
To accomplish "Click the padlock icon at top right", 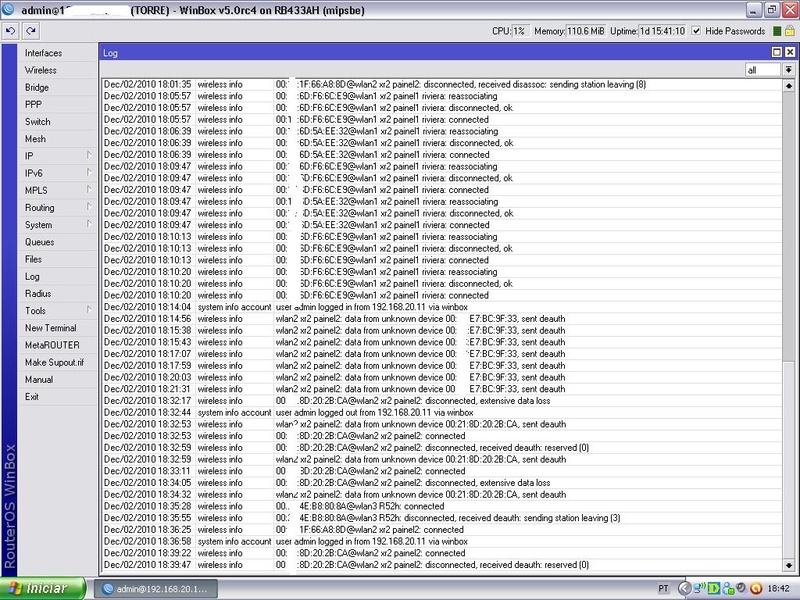I will pyautogui.click(x=790, y=31).
